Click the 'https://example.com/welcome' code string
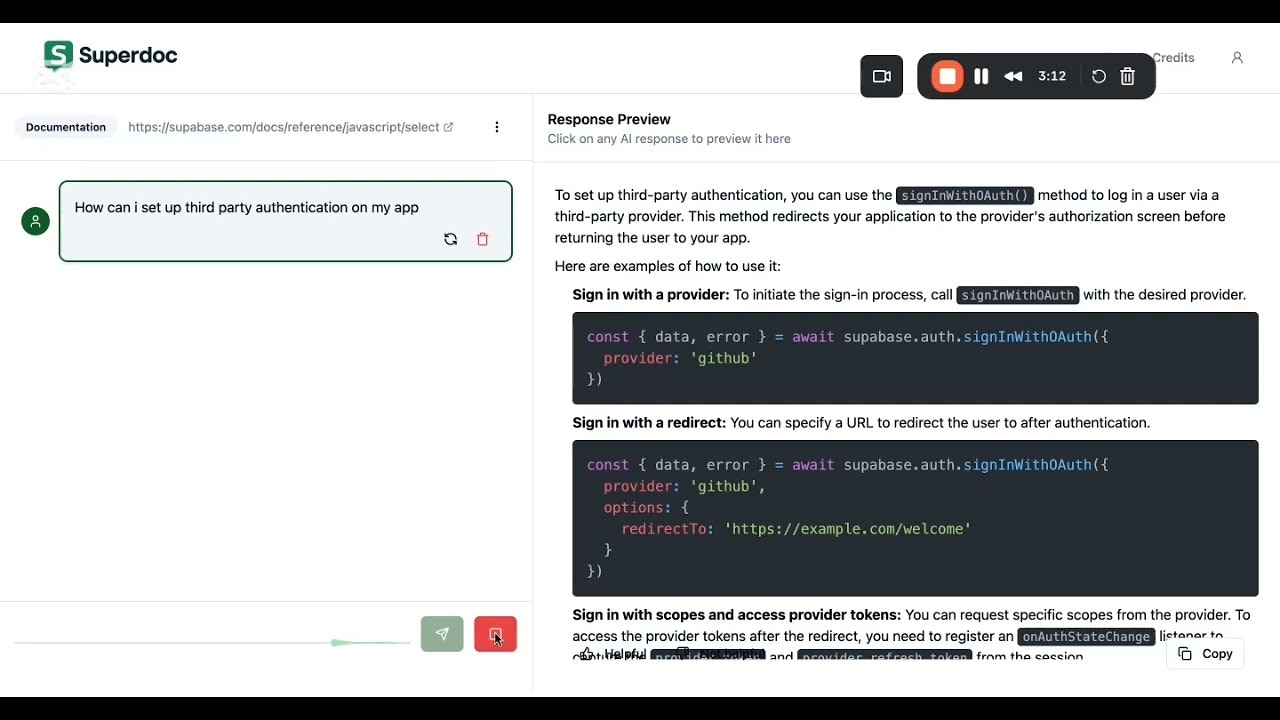 tap(848, 529)
